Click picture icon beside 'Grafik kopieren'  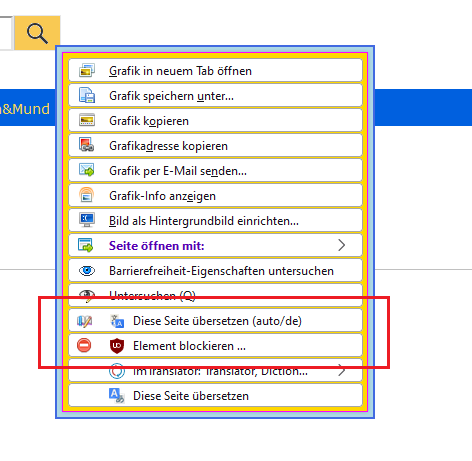coord(87,120)
